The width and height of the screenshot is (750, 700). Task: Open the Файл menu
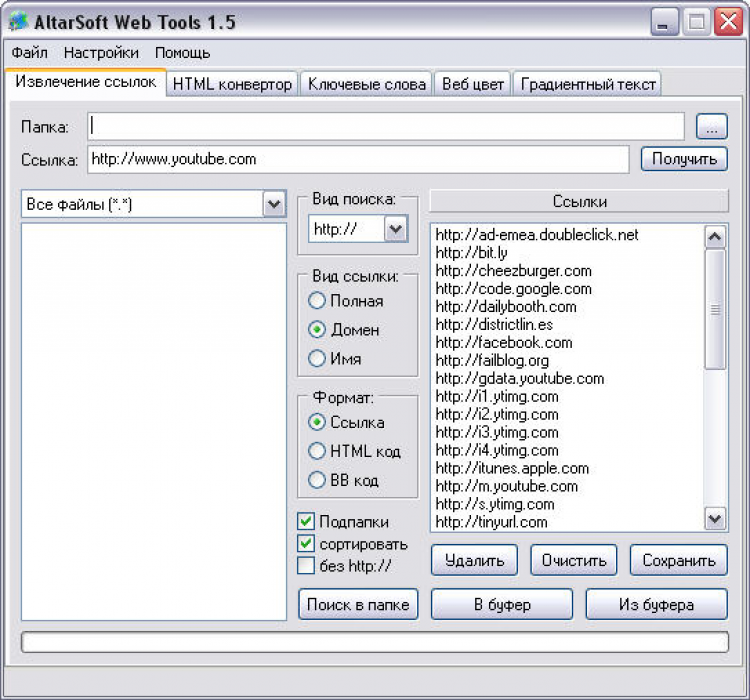click(29, 52)
